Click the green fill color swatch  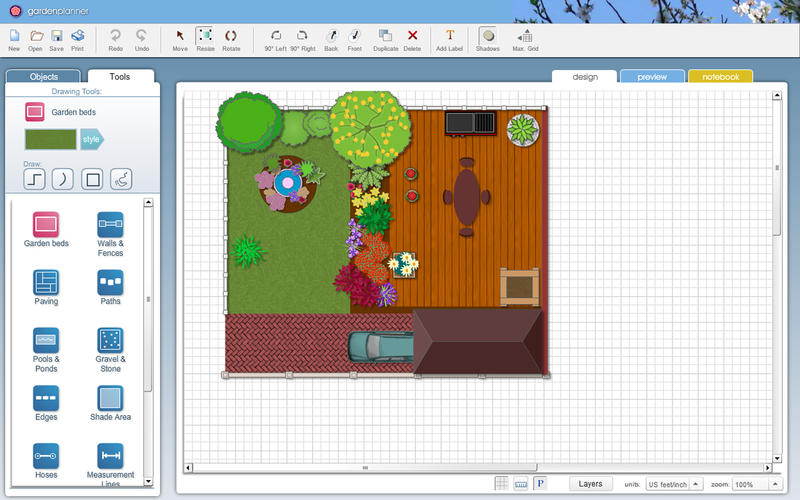(x=50, y=139)
